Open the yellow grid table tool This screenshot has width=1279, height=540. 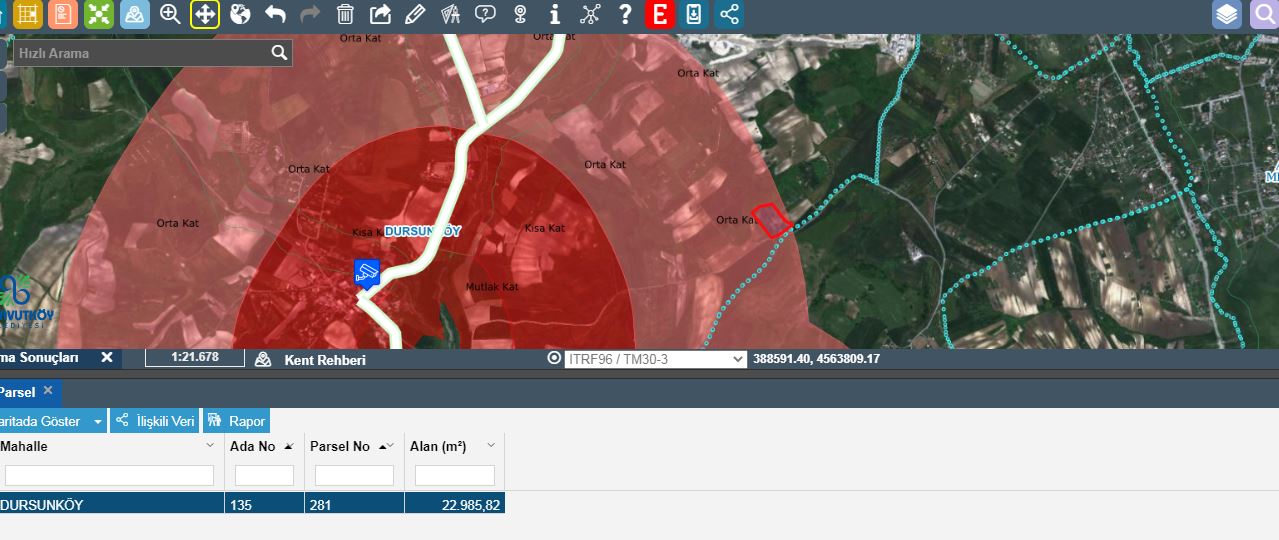pyautogui.click(x=28, y=14)
